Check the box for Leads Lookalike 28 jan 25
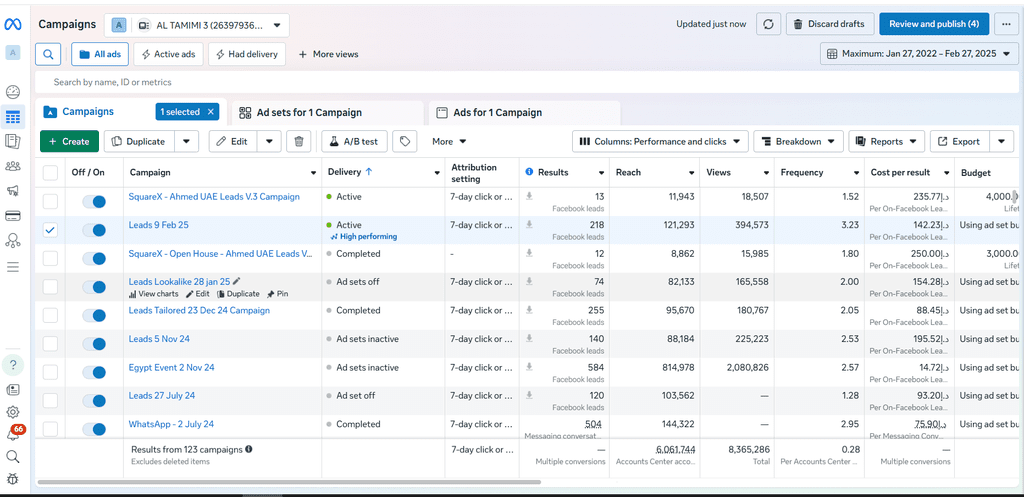Viewport: 1024px width, 497px height. [x=50, y=287]
